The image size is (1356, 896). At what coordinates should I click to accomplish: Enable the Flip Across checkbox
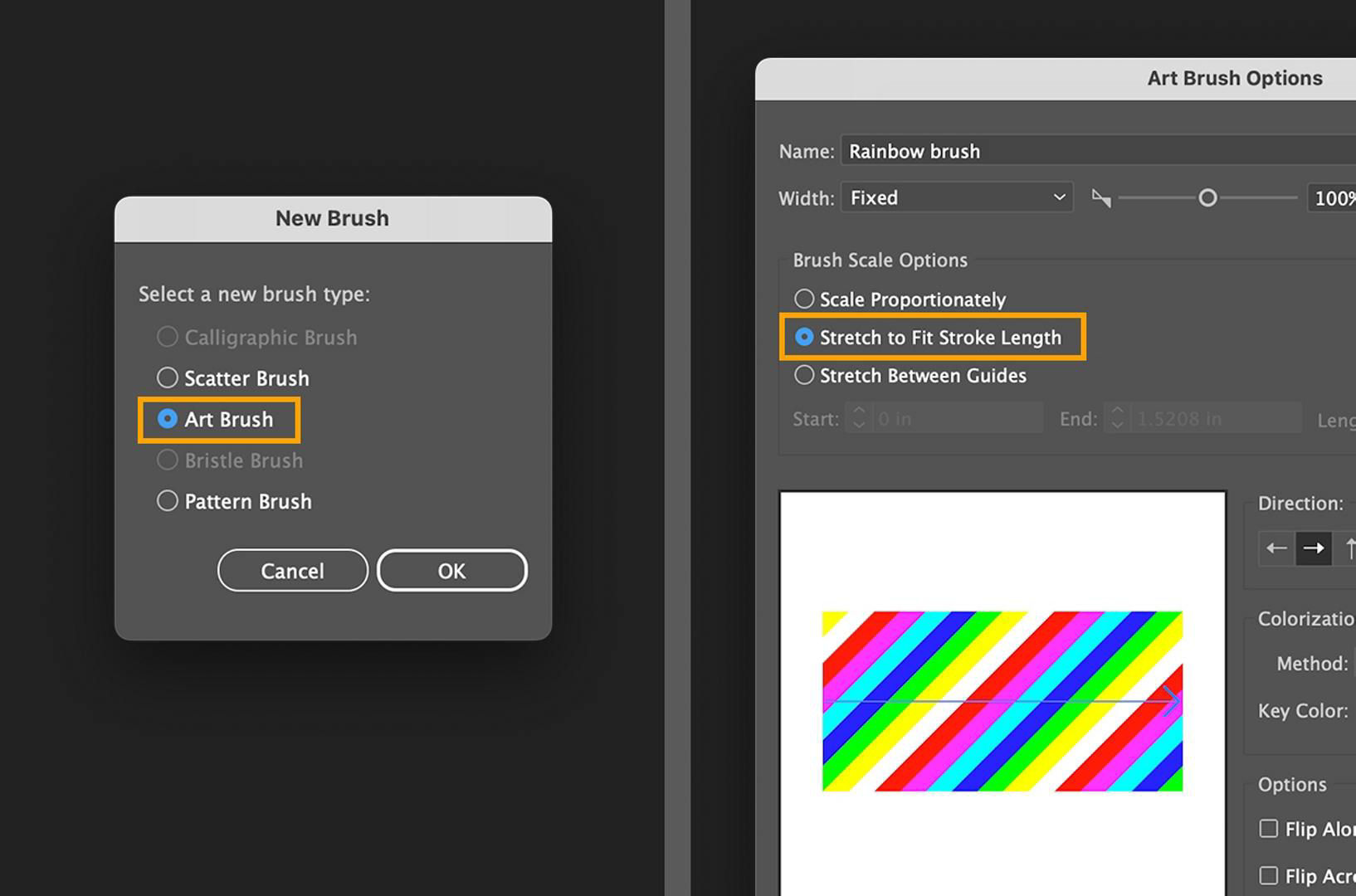pos(1268,875)
